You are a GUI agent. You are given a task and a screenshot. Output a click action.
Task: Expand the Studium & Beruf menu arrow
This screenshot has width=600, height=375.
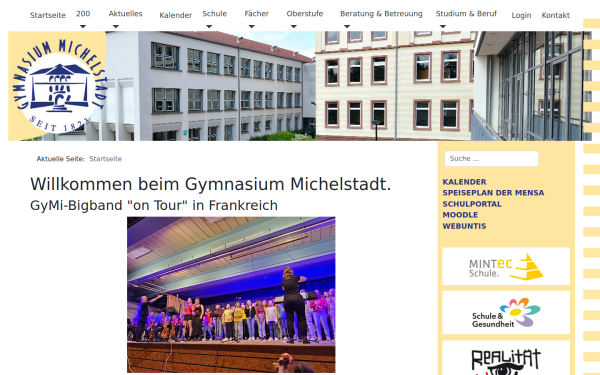coord(443,26)
